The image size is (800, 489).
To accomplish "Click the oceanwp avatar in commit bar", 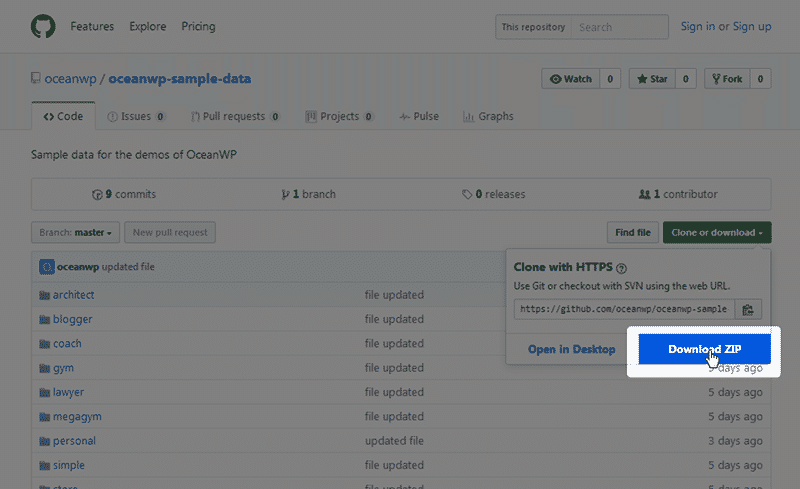I will [x=46, y=266].
